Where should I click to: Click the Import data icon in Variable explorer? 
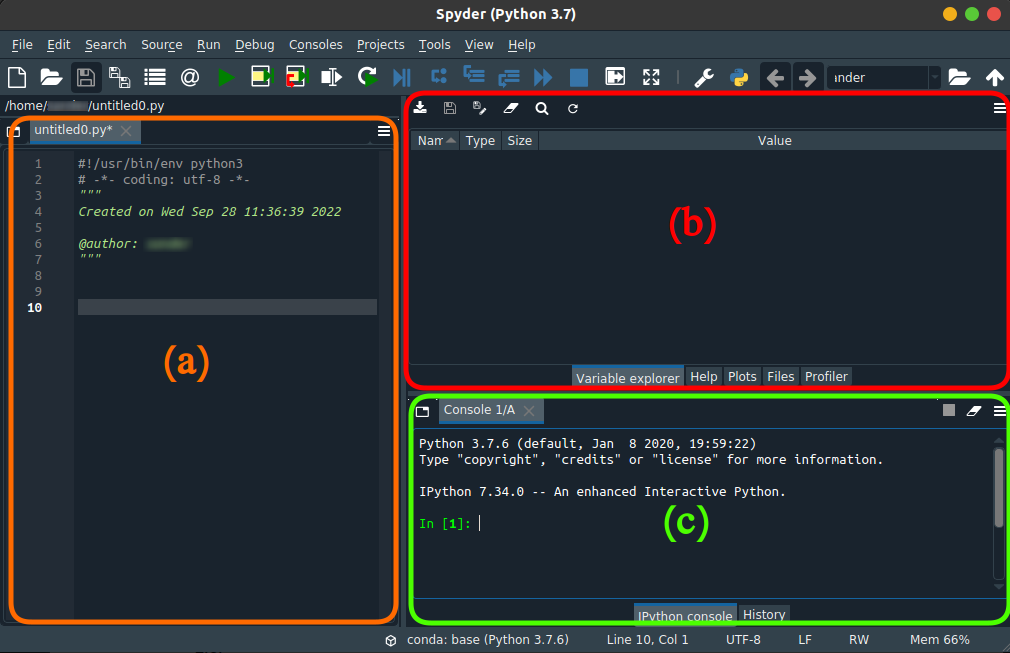[x=421, y=108]
